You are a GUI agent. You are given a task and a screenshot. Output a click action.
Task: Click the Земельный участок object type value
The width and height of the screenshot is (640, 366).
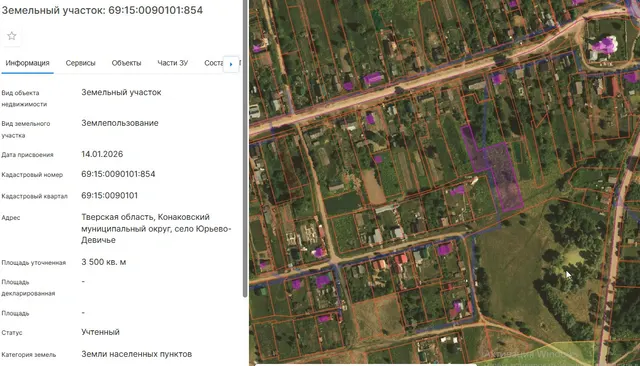121,93
